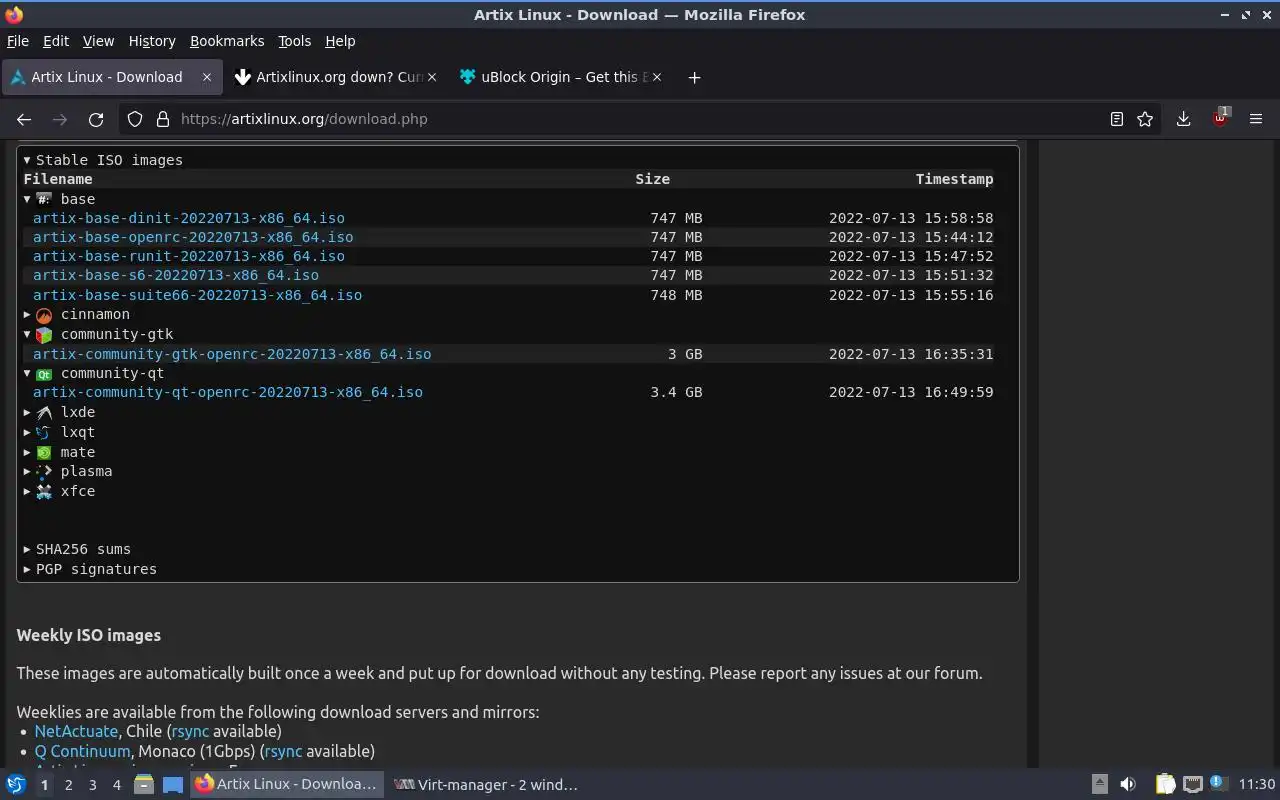Viewport: 1280px width, 800px height.
Task: Toggle reader view icon
Action: tap(1117, 119)
